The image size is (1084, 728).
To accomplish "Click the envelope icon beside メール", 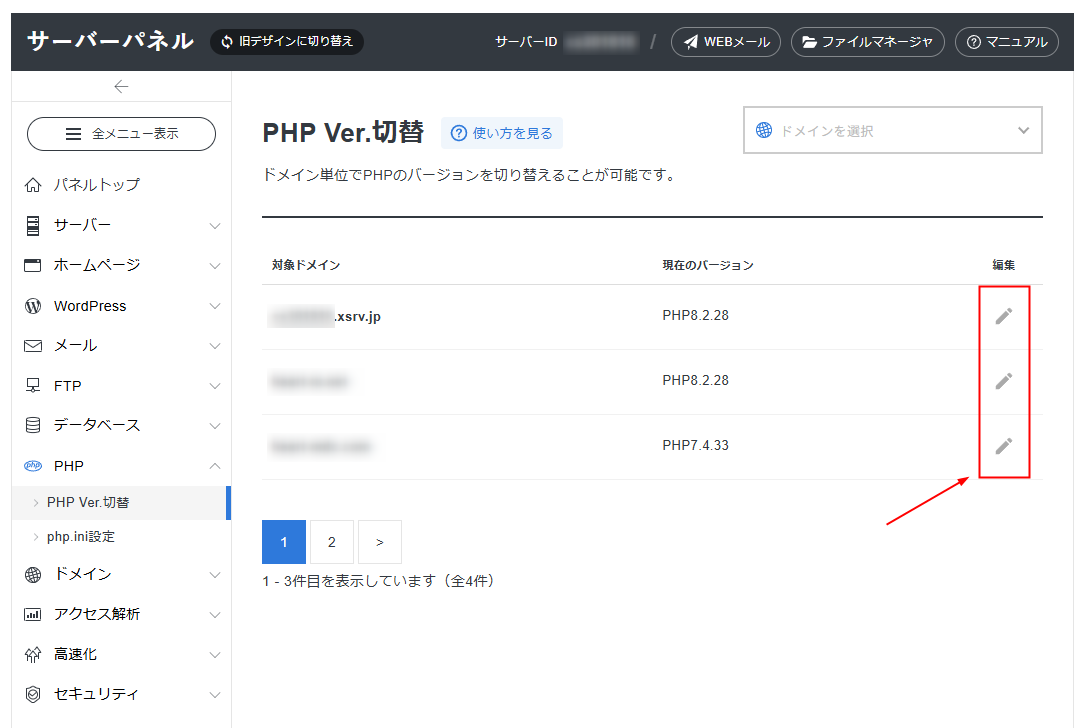I will click(32, 346).
